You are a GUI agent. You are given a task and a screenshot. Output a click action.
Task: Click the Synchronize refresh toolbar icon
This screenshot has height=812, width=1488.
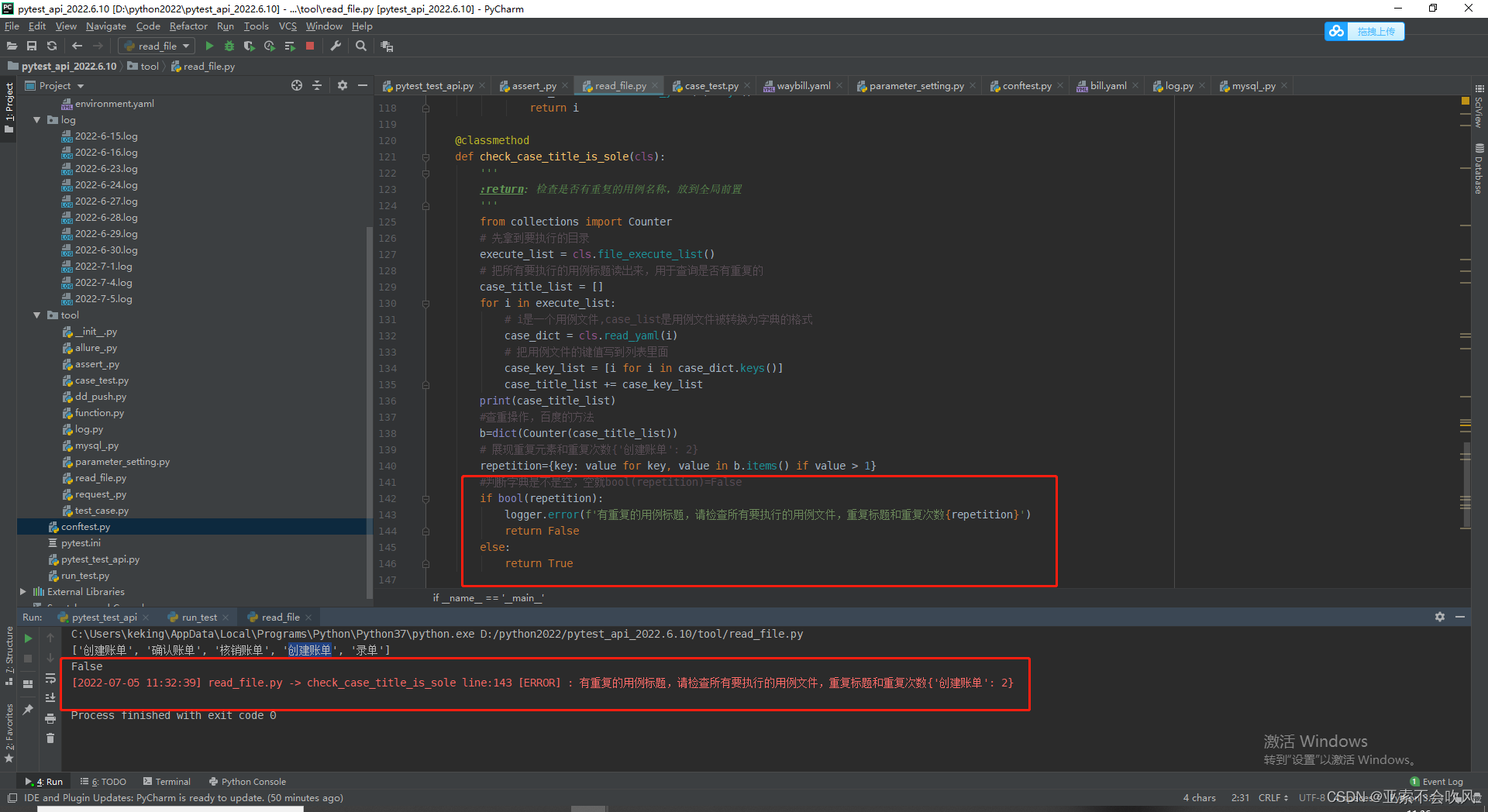pos(52,46)
